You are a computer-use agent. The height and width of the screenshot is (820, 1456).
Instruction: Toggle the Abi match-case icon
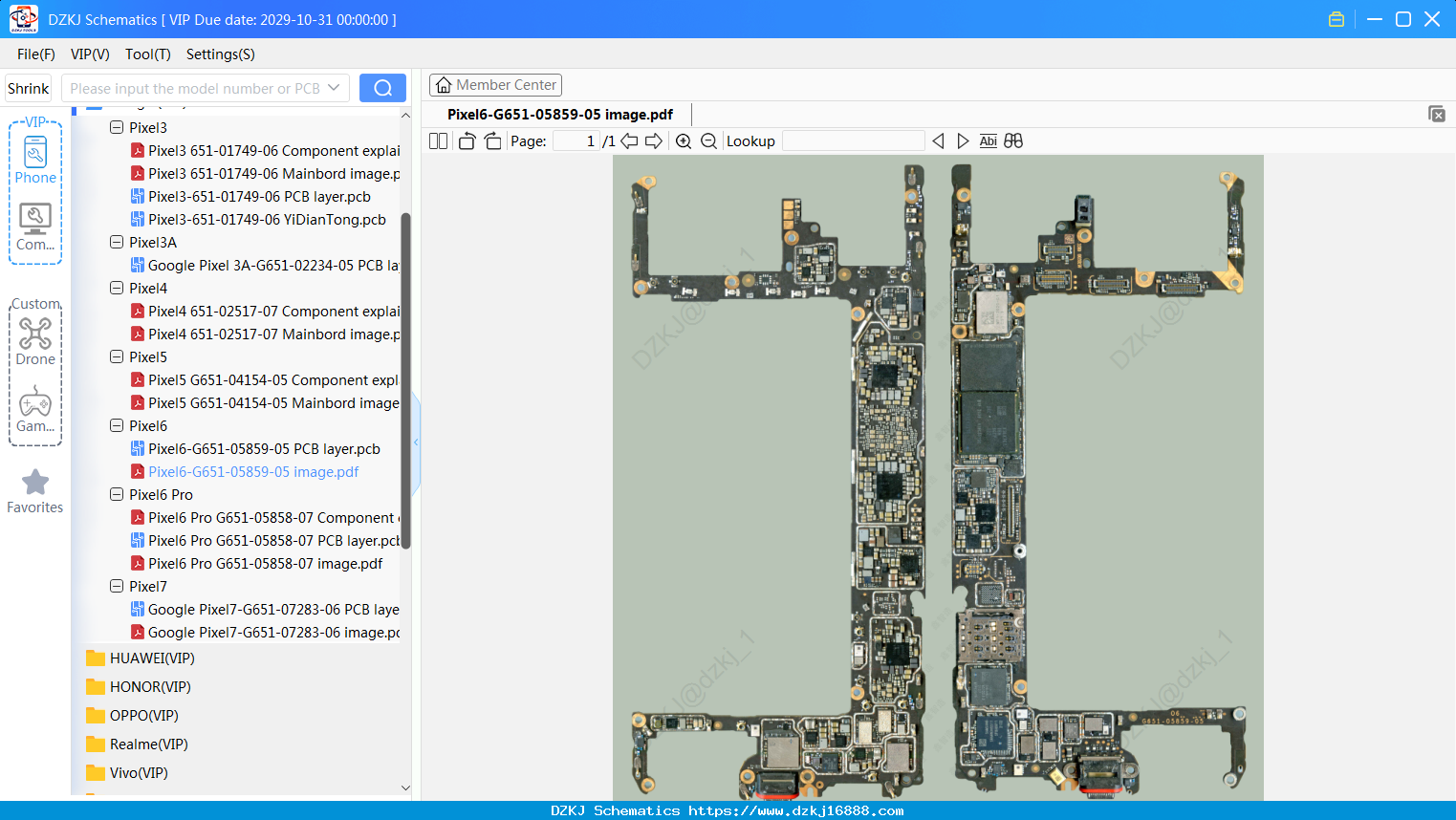click(989, 141)
